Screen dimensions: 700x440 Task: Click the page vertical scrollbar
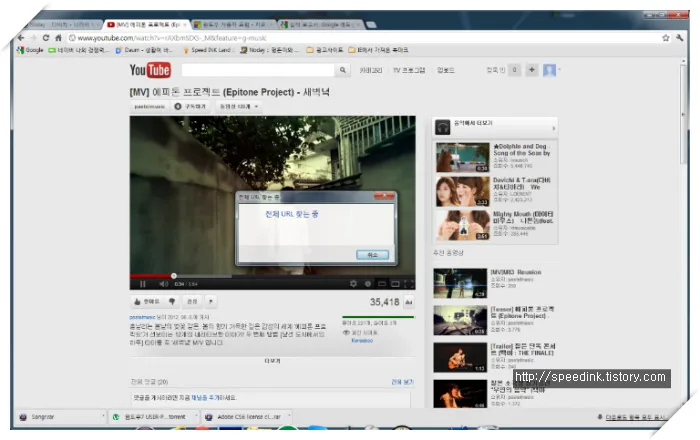point(683,115)
